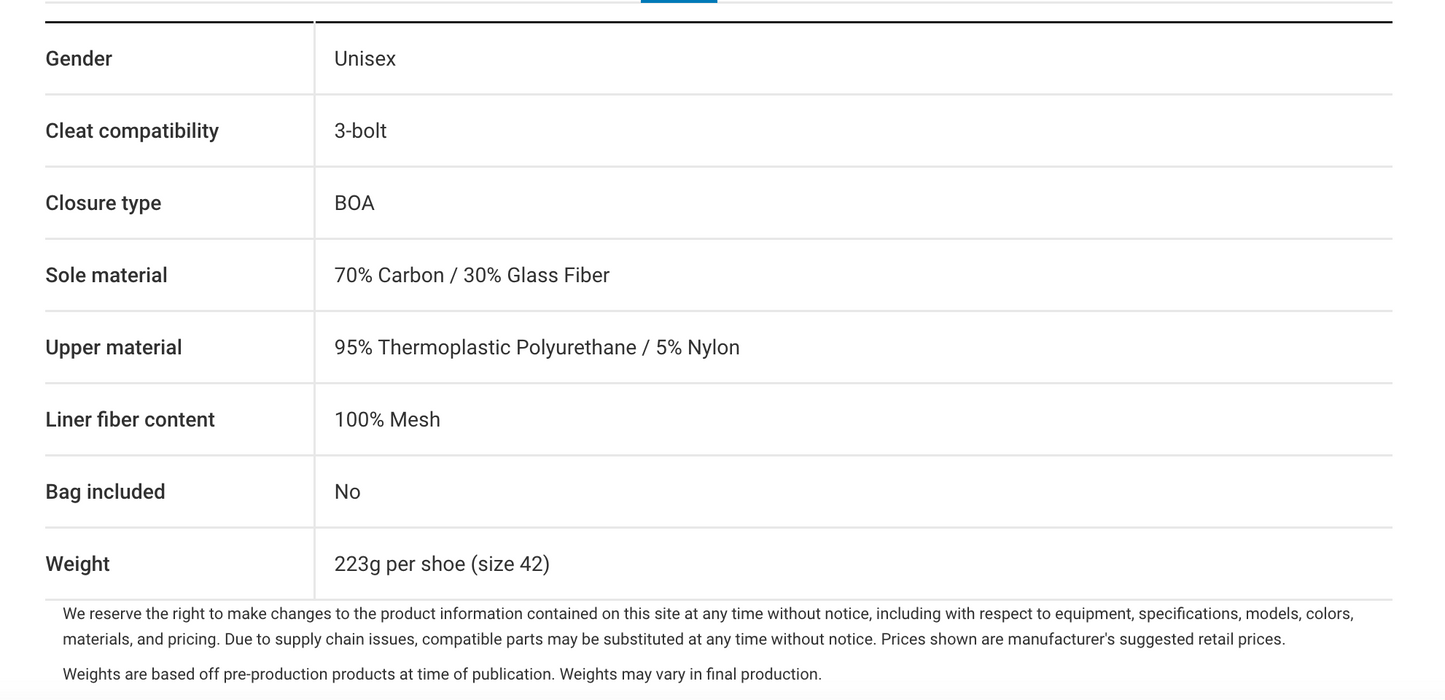This screenshot has width=1445, height=700.
Task: Select the No value for Bag included
Action: coord(347,491)
